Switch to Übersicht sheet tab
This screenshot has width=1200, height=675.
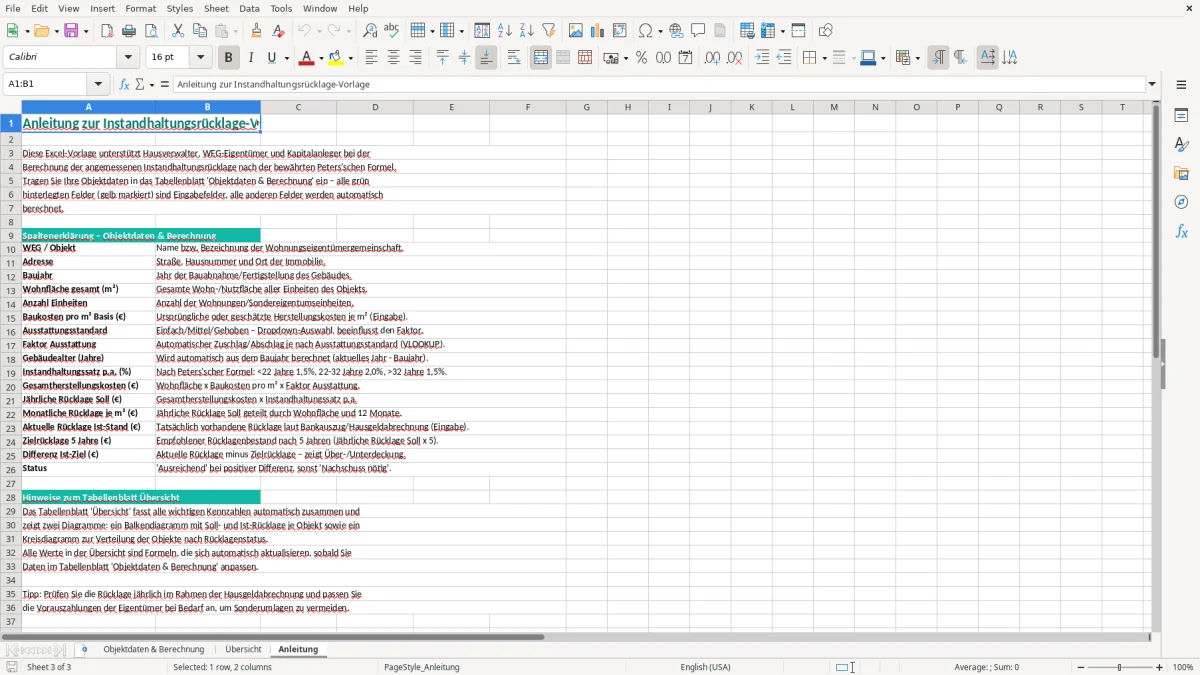tap(243, 649)
